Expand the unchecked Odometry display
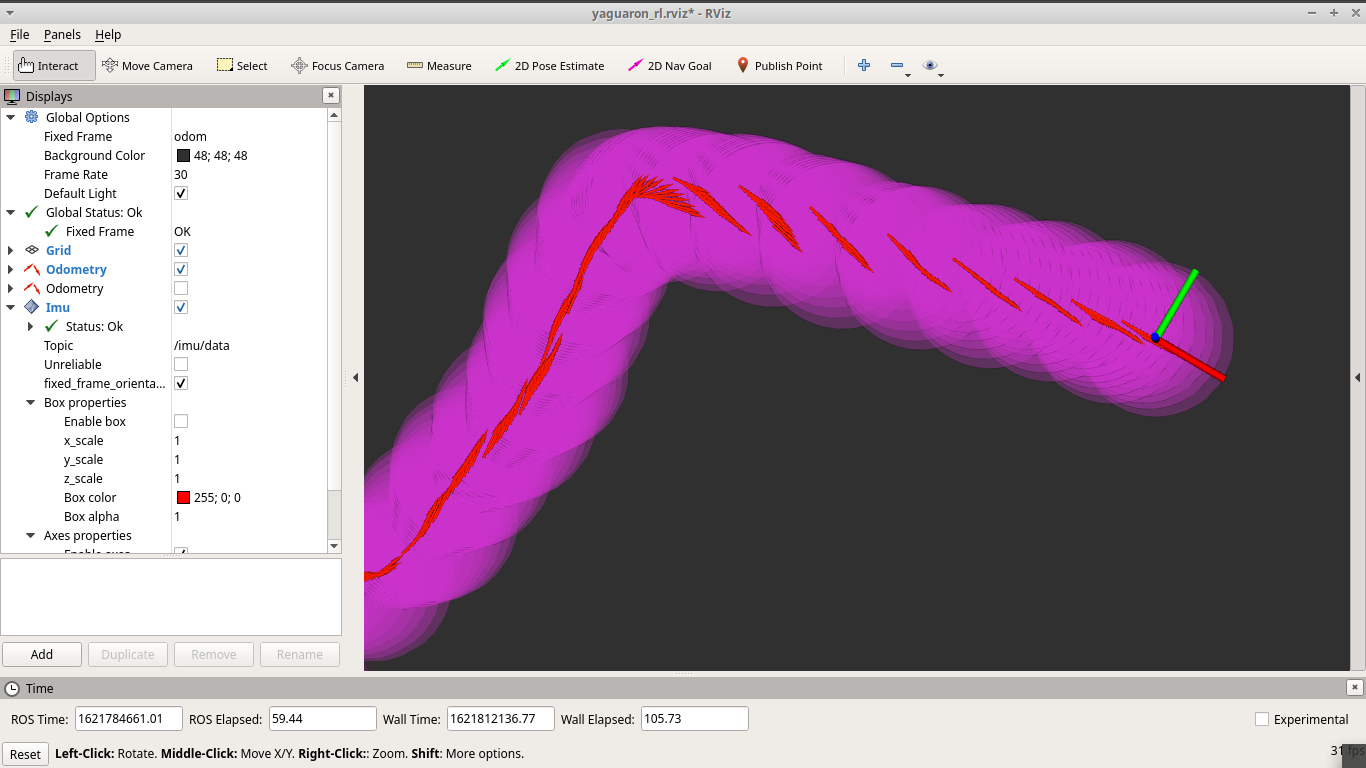The image size is (1366, 768). [11, 288]
